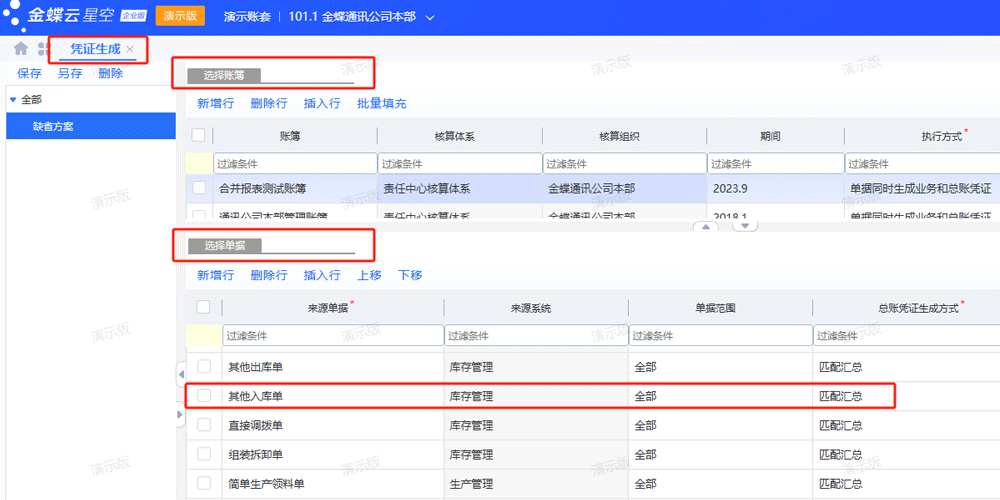Toggle select-all checkbox in 账簿 table header
1000x500 pixels.
pyautogui.click(x=198, y=135)
